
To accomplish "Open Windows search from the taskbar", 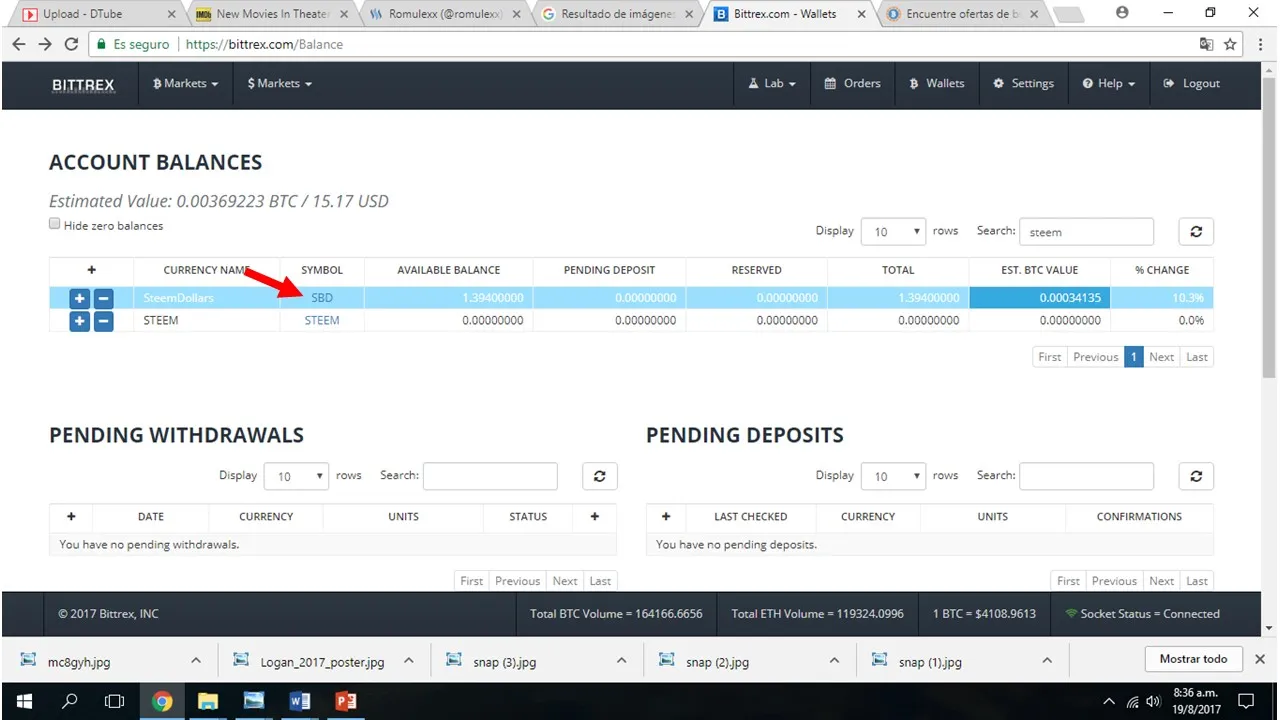I will click(x=70, y=701).
